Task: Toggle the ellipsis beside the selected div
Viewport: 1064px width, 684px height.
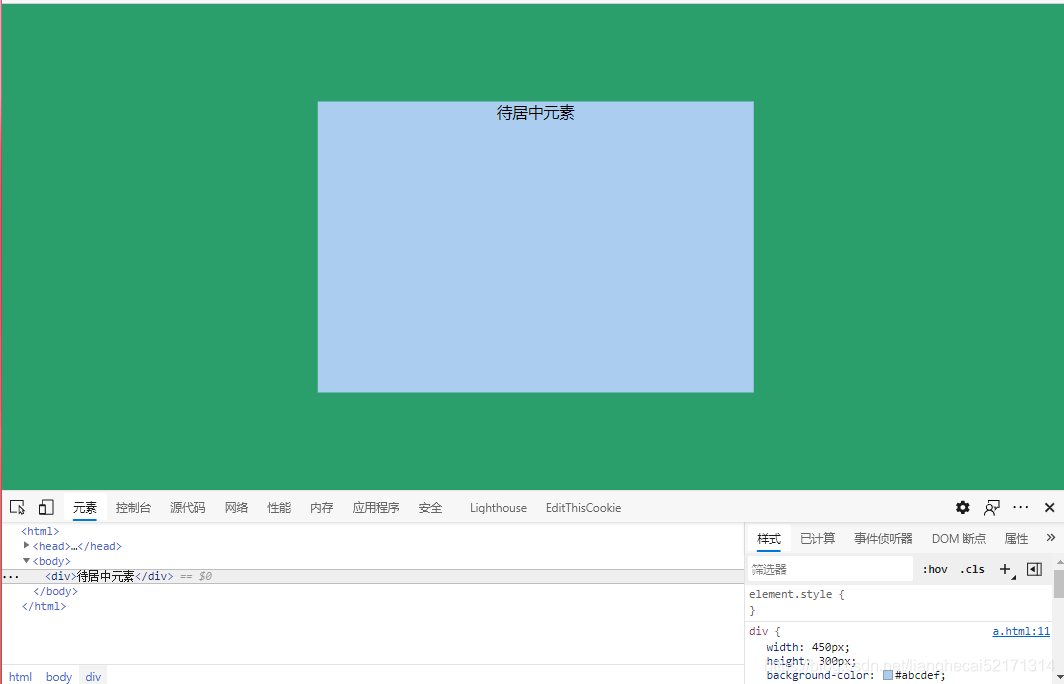Action: pyautogui.click(x=10, y=575)
